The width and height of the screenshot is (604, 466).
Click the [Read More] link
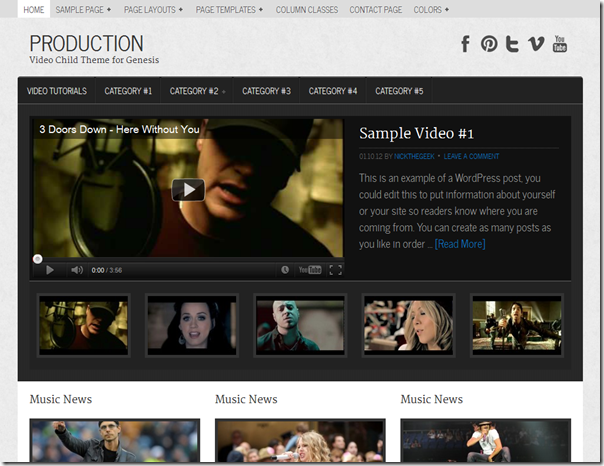tap(460, 244)
